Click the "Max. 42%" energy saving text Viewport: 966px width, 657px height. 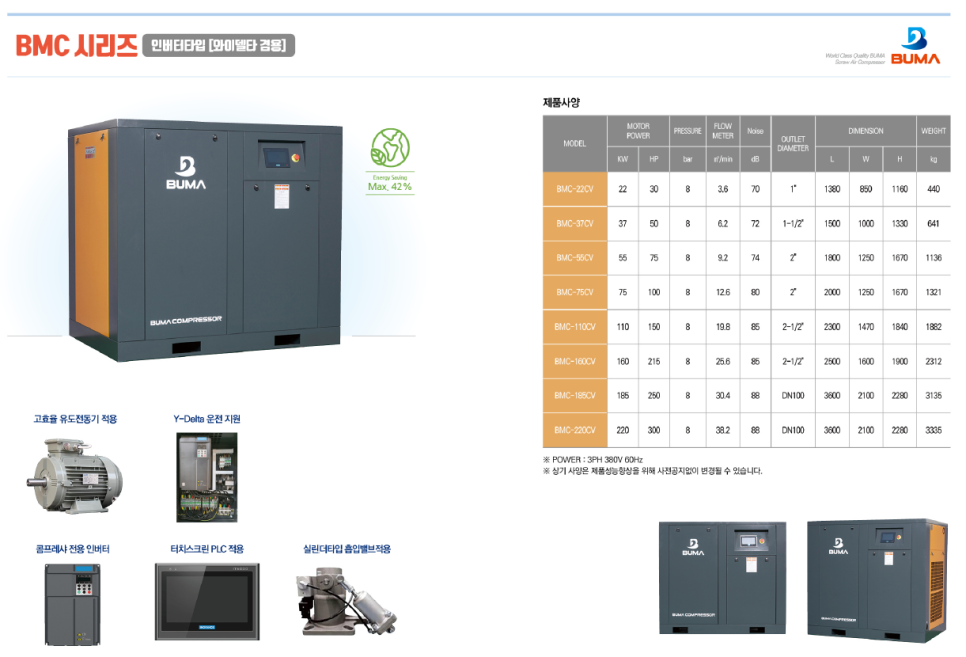pyautogui.click(x=390, y=187)
